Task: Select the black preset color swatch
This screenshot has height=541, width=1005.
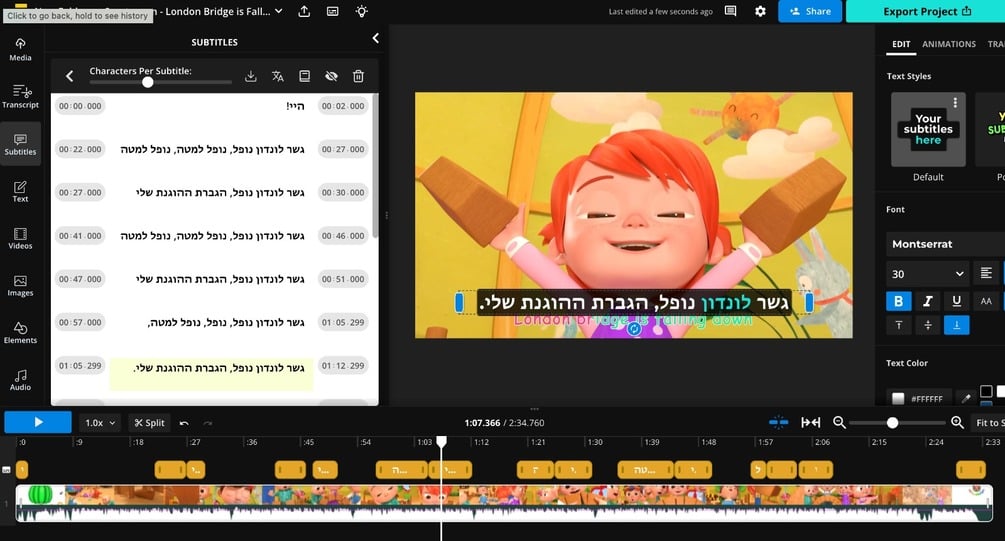Action: click(986, 391)
